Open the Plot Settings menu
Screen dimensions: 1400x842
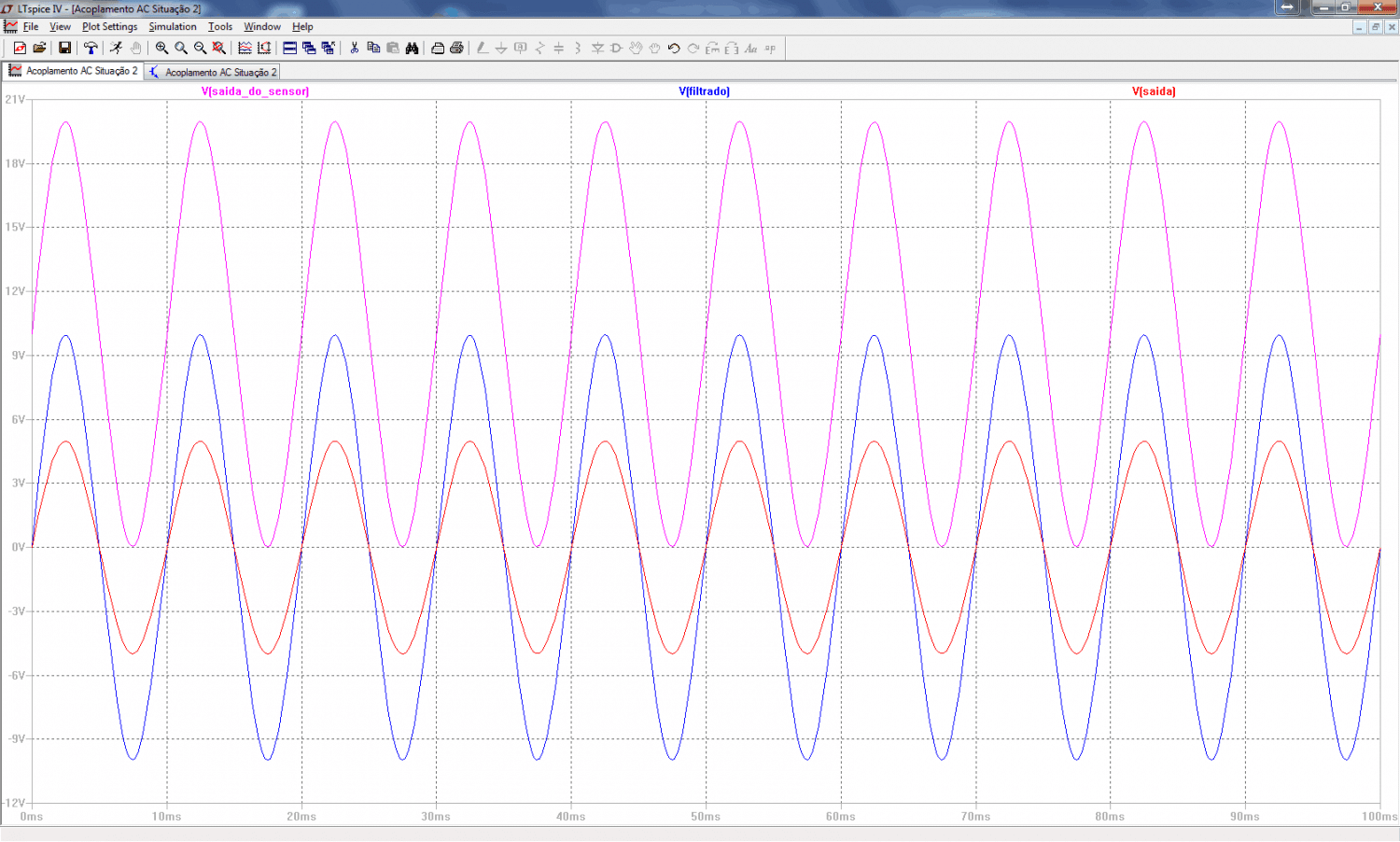click(x=109, y=27)
